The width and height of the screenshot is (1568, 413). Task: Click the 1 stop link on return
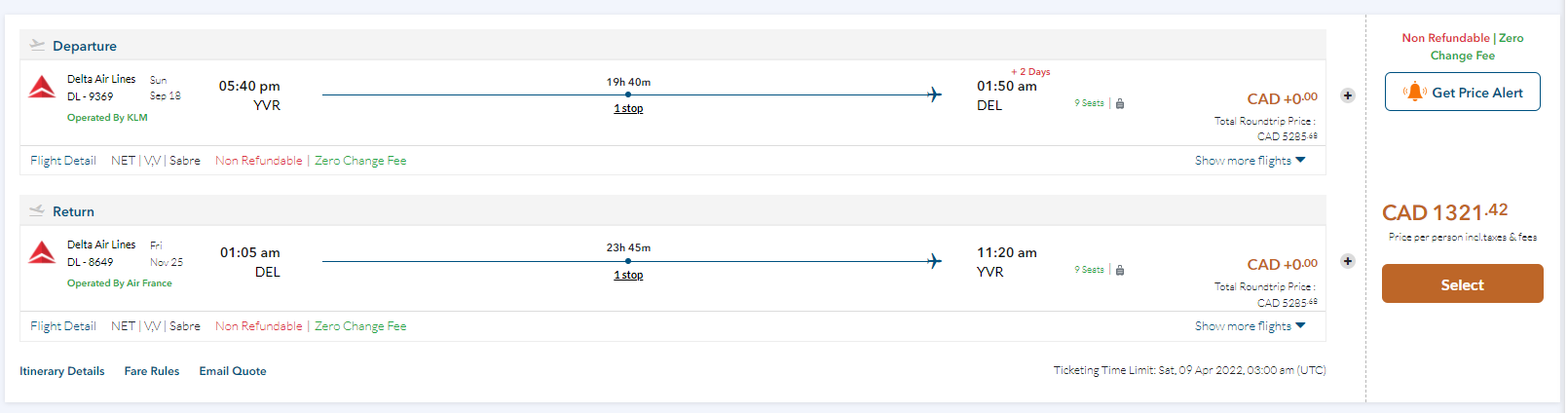[x=628, y=275]
